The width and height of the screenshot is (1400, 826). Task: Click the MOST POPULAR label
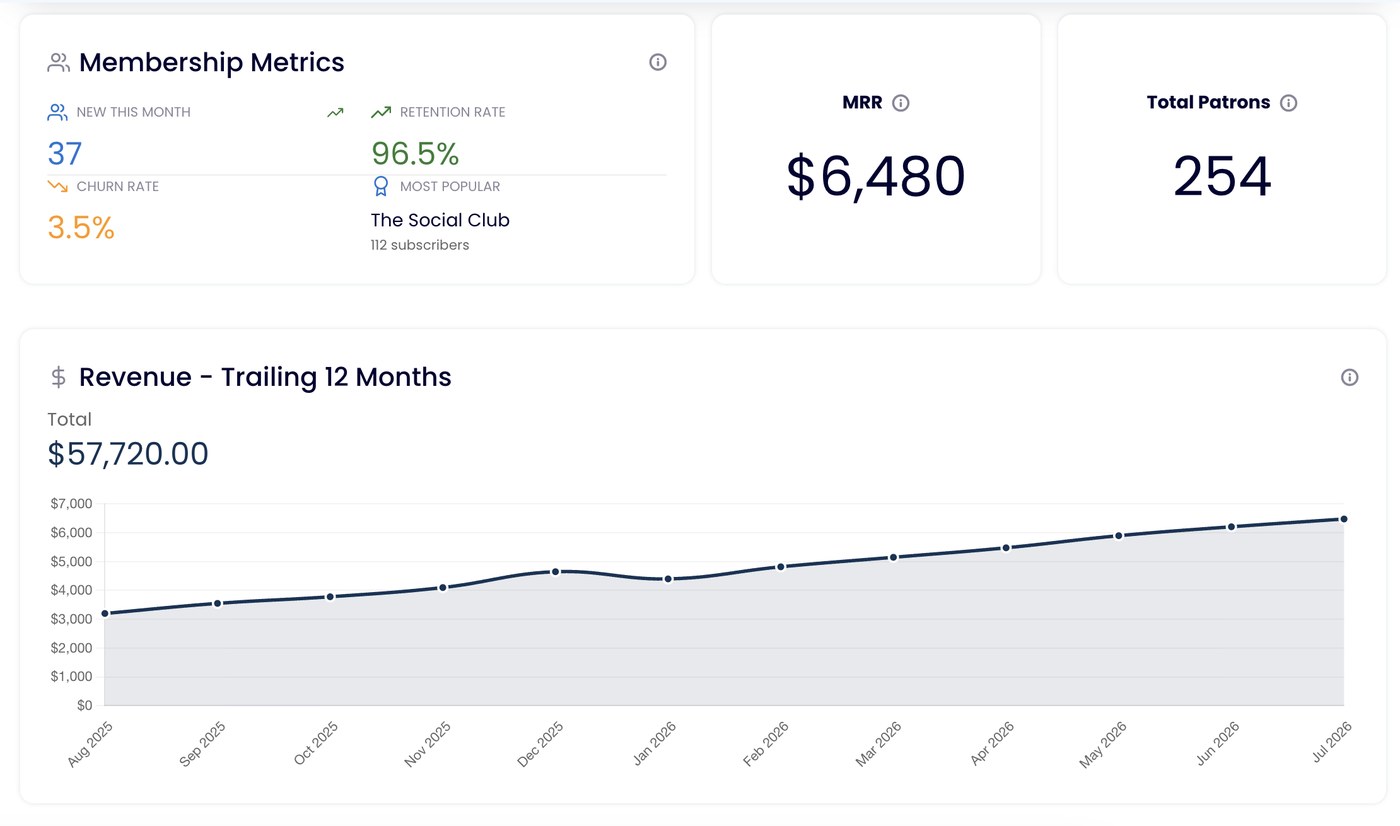pyautogui.click(x=450, y=186)
